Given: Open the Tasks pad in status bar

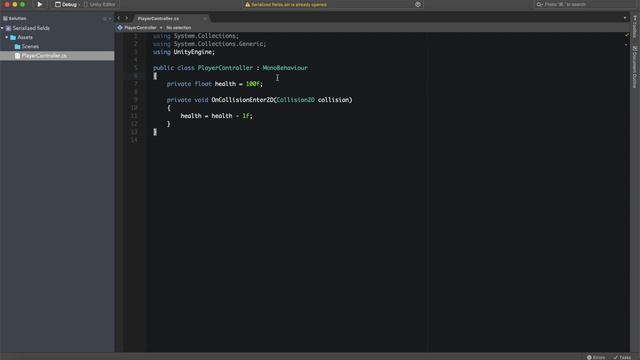Looking at the screenshot, I should tap(622, 357).
